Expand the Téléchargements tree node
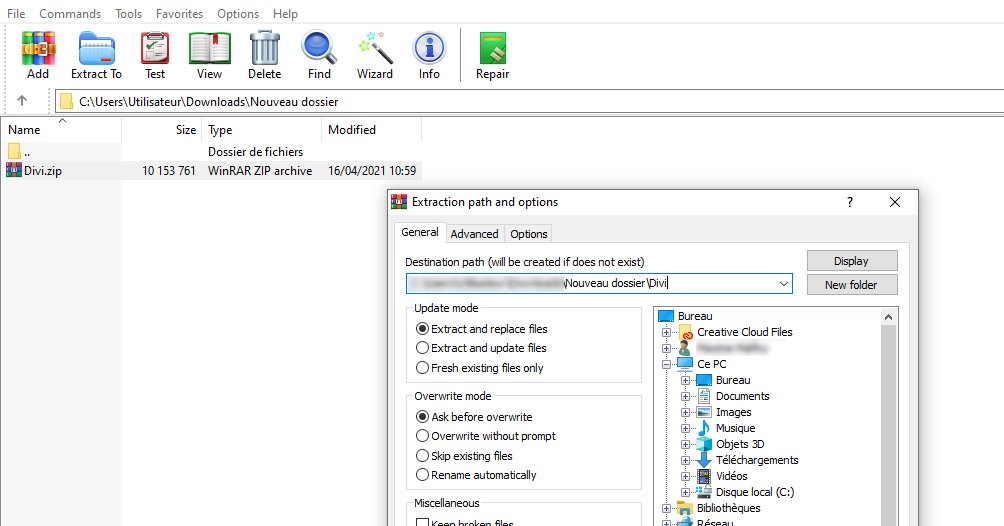 [x=686, y=460]
